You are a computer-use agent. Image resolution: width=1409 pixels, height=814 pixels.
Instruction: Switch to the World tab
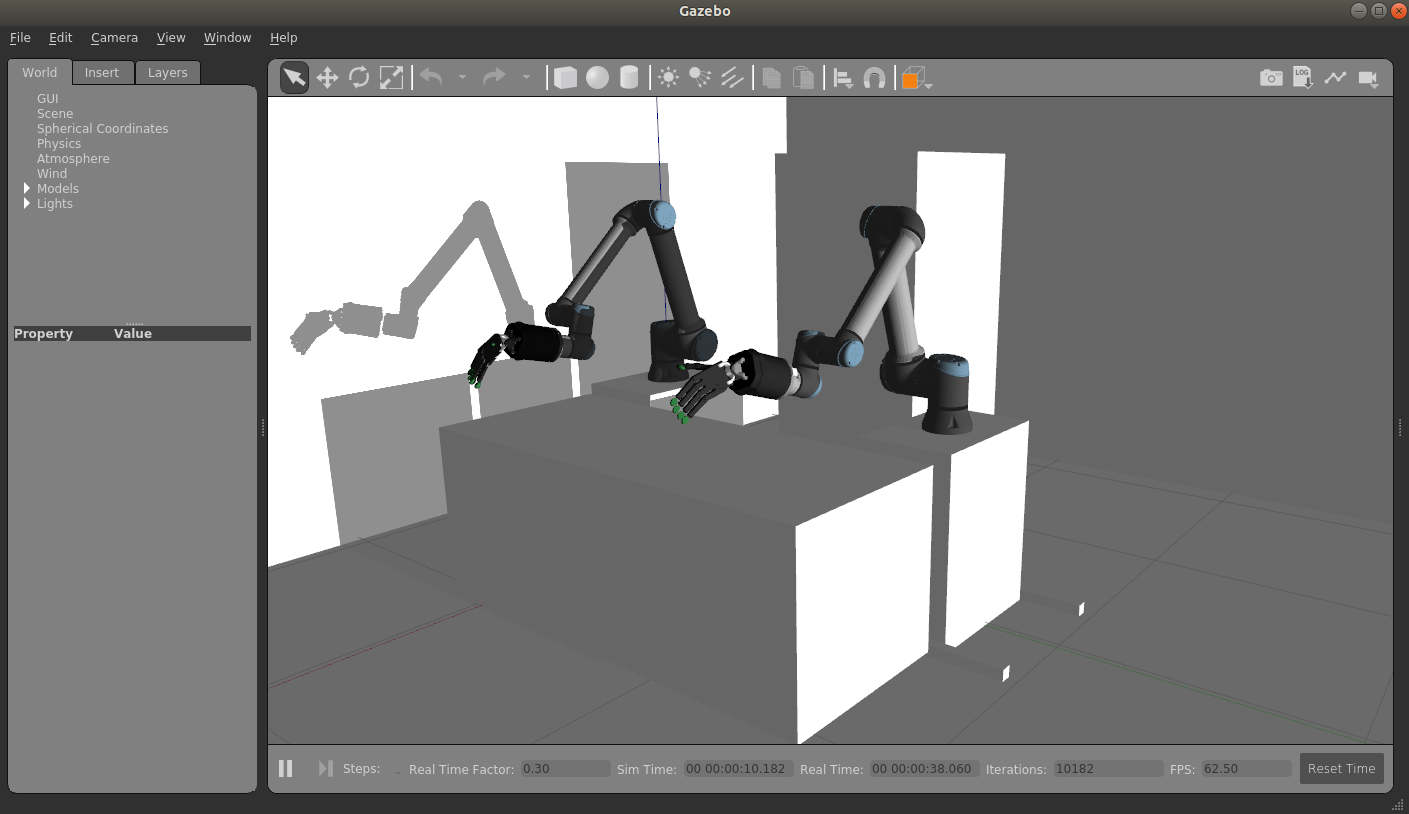40,72
